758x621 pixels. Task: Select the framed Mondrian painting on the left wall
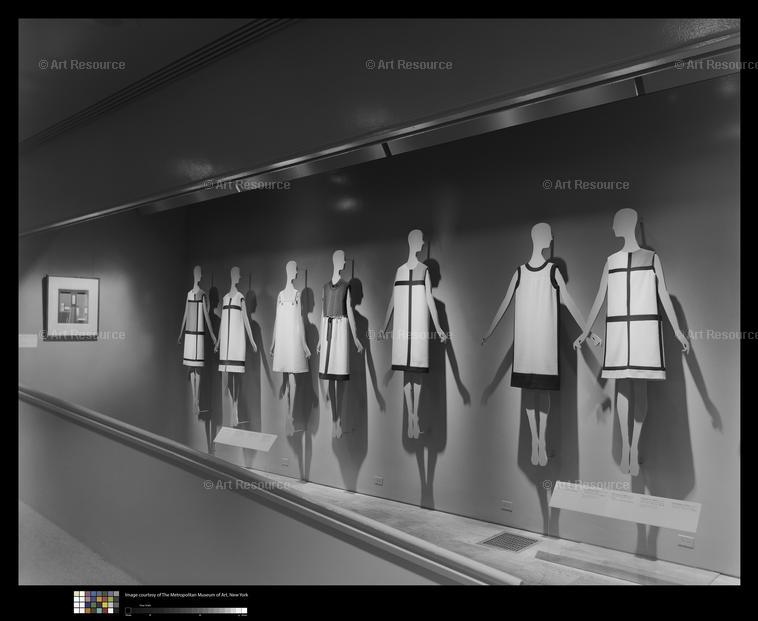click(x=73, y=308)
